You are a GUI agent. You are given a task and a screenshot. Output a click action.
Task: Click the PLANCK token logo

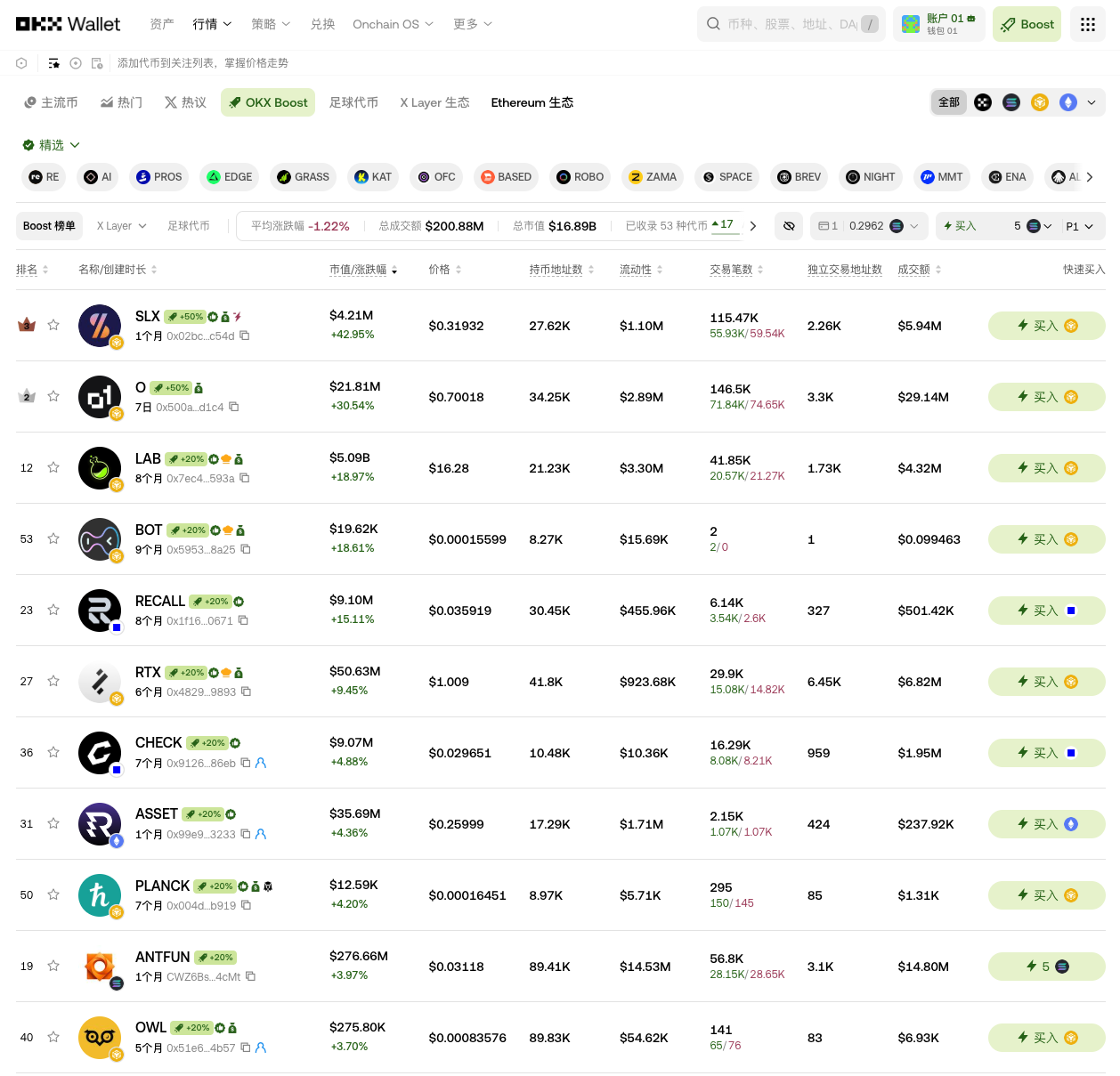click(100, 895)
